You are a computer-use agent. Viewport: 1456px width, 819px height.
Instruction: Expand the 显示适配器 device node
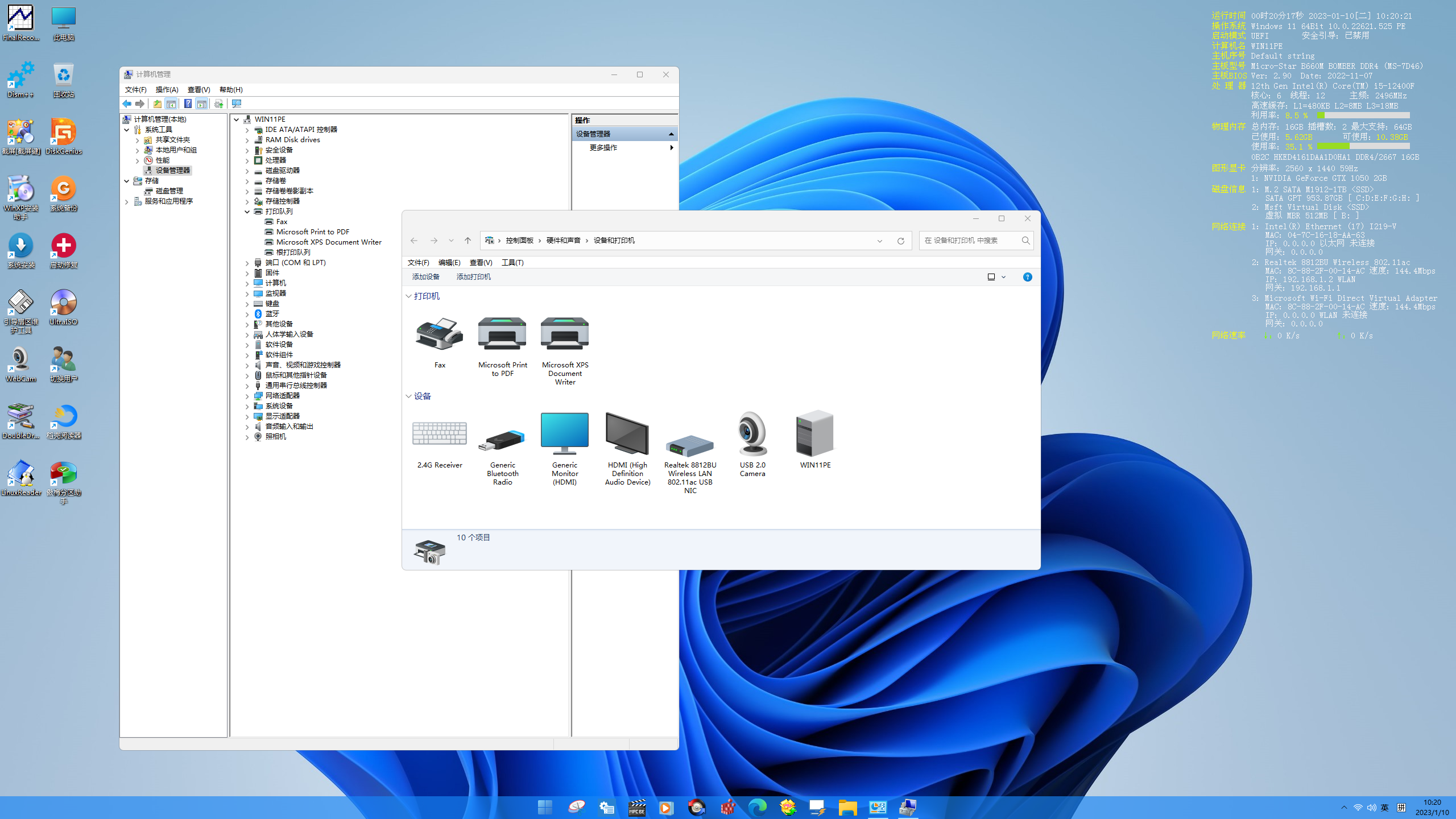tap(247, 416)
